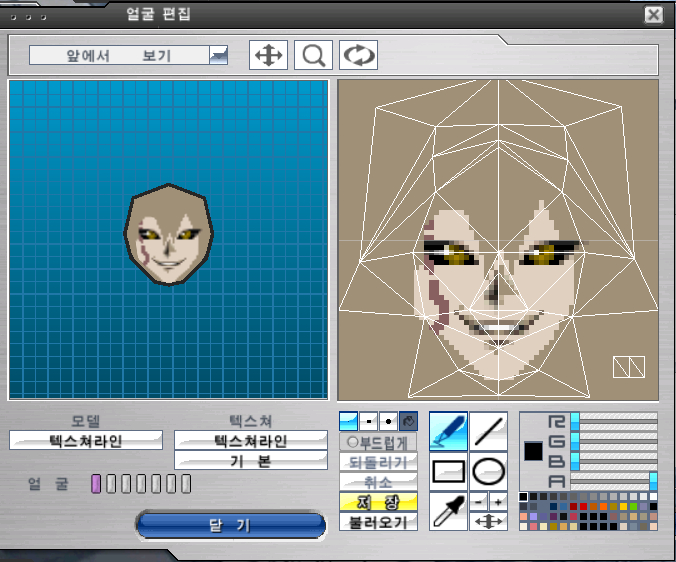
Task: Click the 불러오기 (load) button
Action: (379, 521)
